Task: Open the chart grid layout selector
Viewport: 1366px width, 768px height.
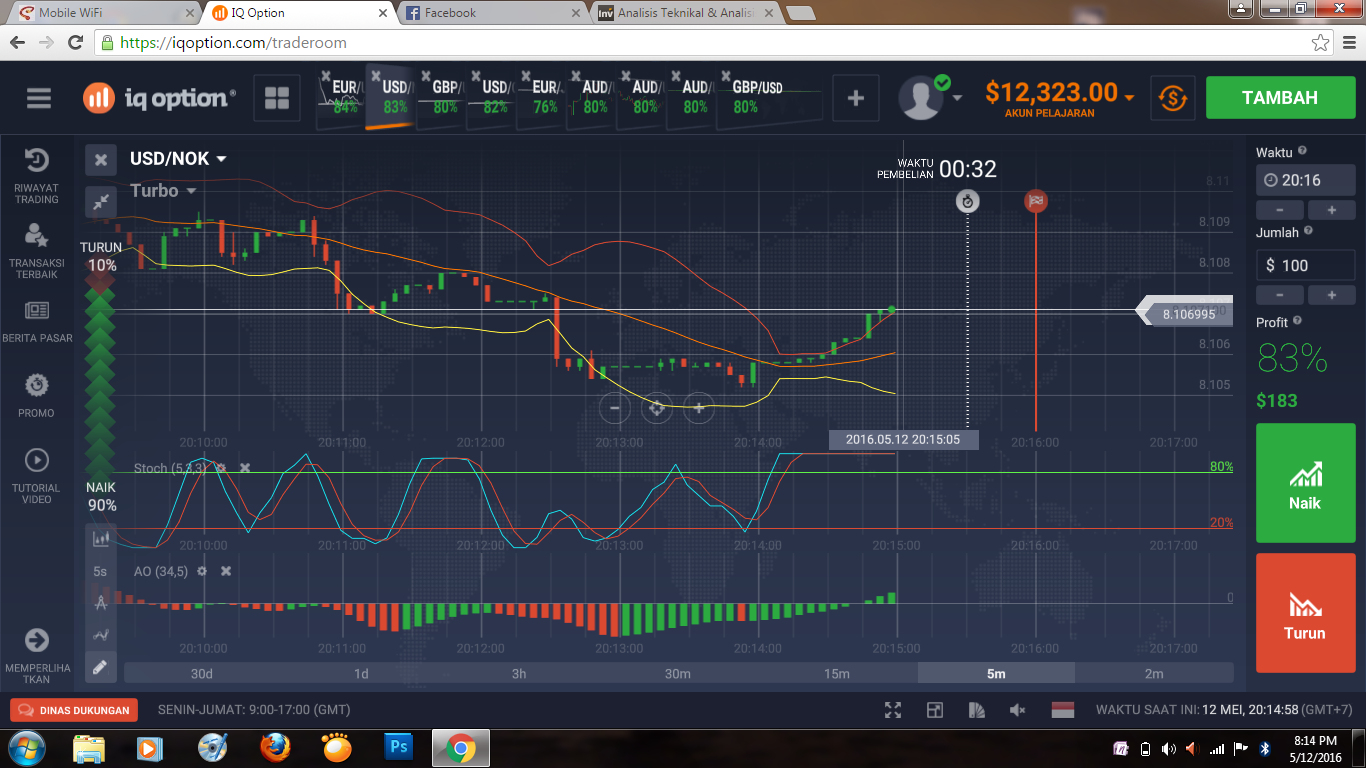Action: (x=277, y=98)
